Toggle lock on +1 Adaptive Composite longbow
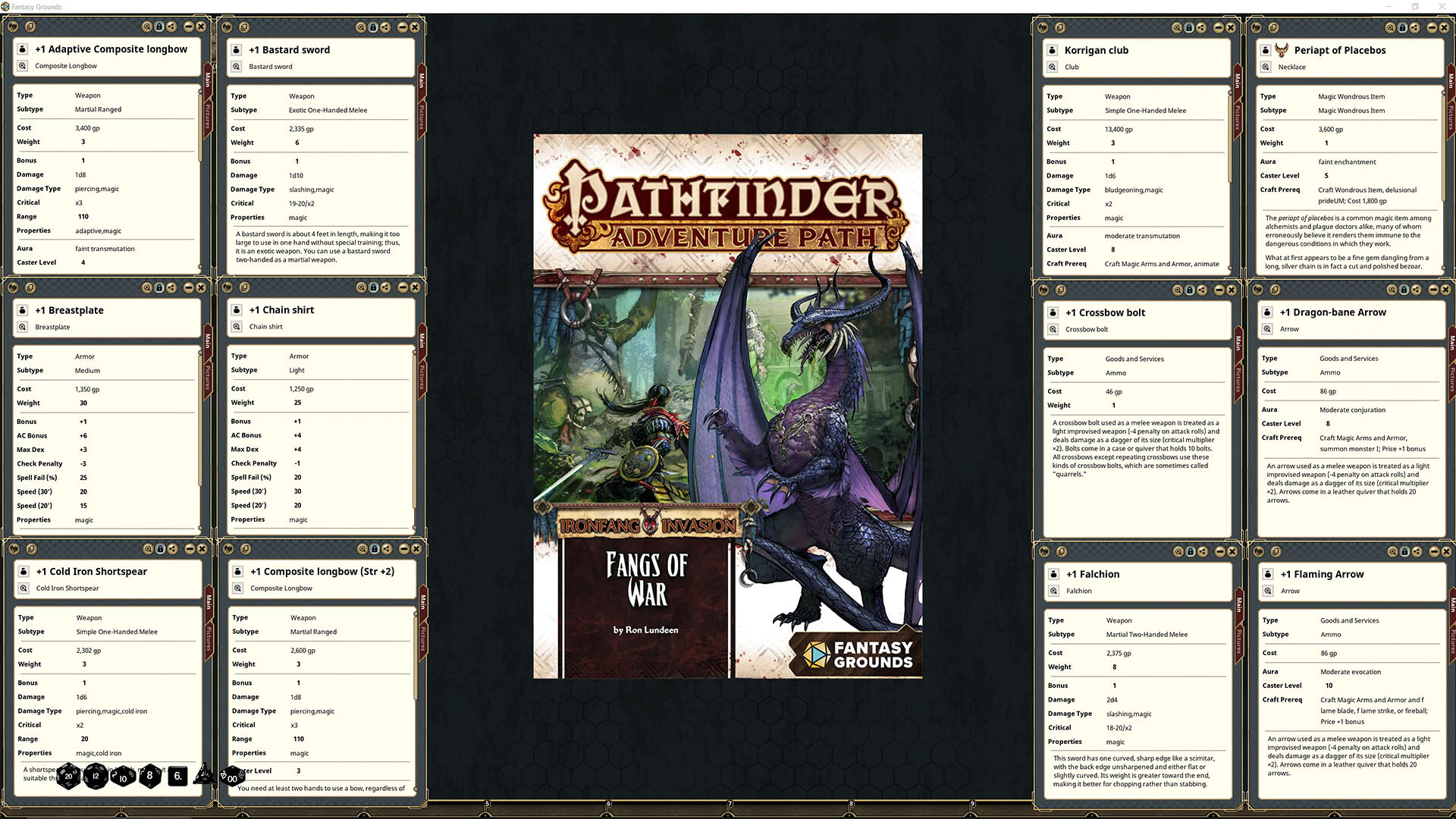 point(159,27)
